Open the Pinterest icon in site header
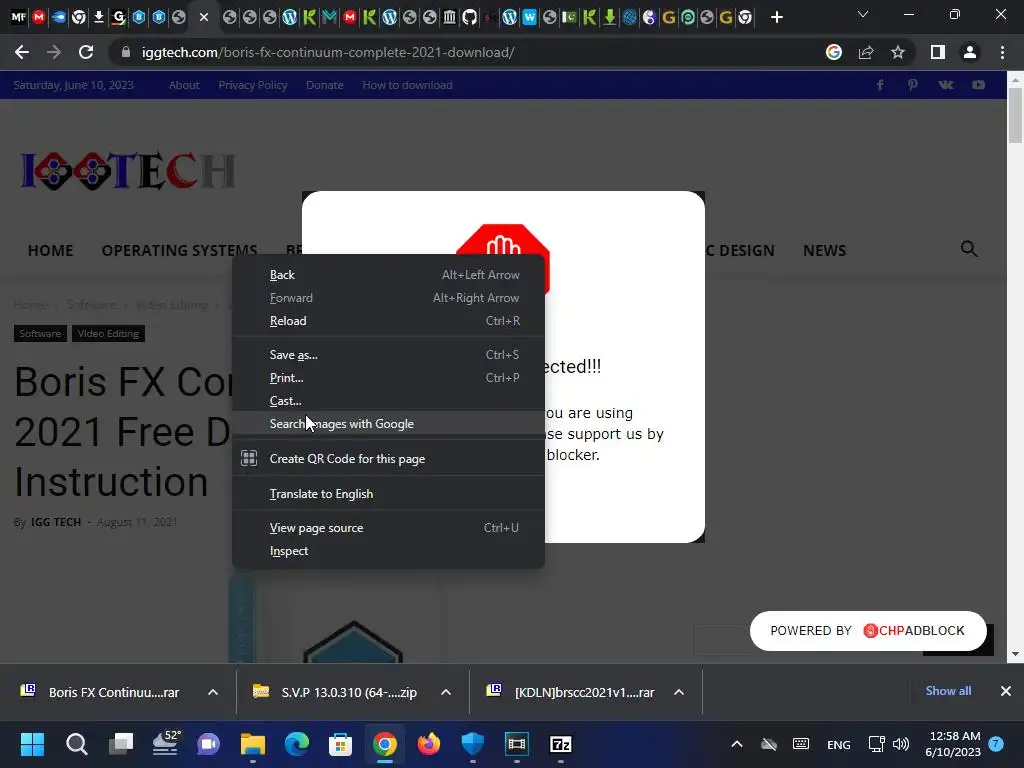Viewport: 1024px width, 768px height. [912, 85]
